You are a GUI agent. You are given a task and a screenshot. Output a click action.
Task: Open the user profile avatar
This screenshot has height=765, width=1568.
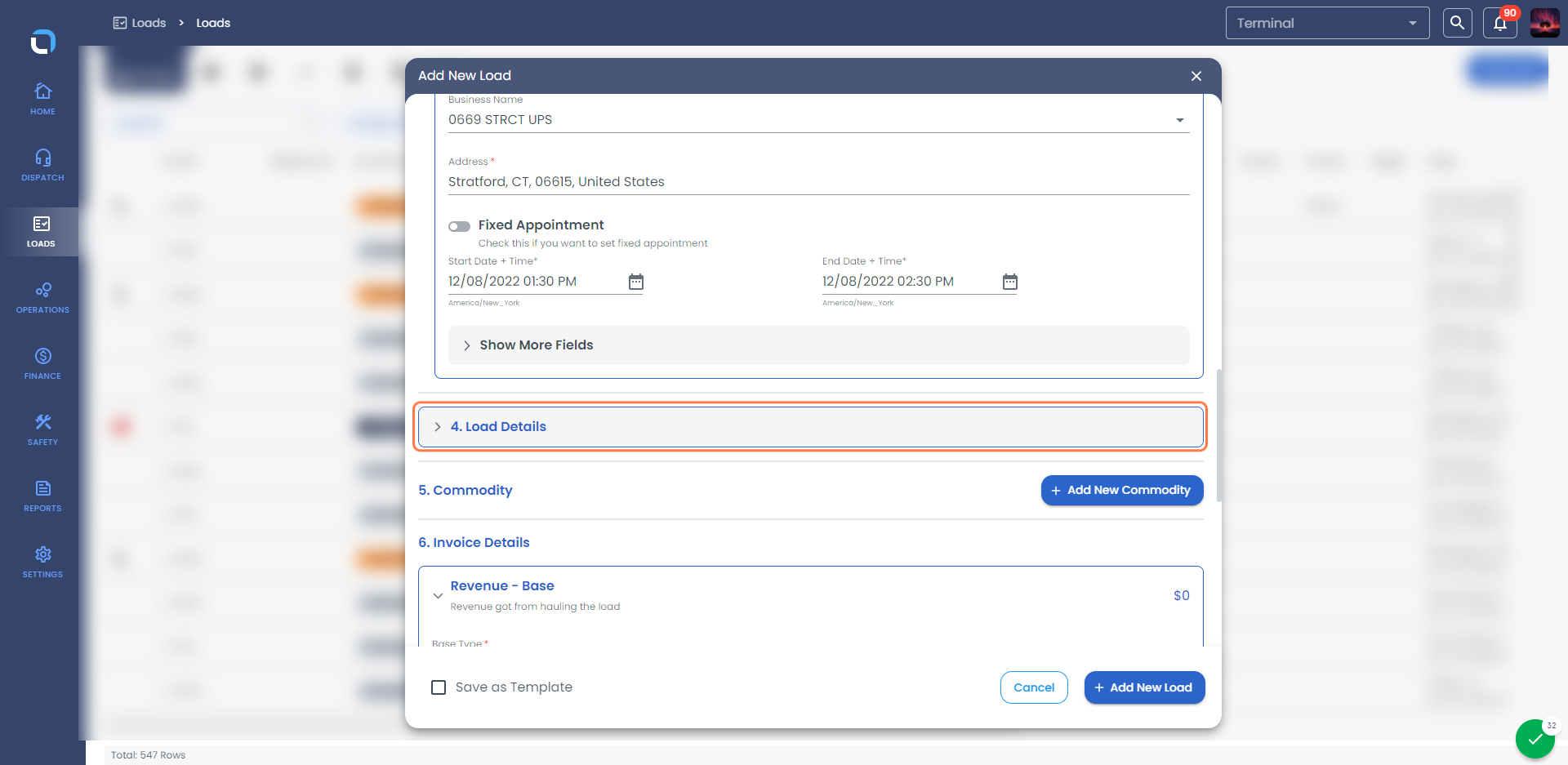tap(1545, 23)
